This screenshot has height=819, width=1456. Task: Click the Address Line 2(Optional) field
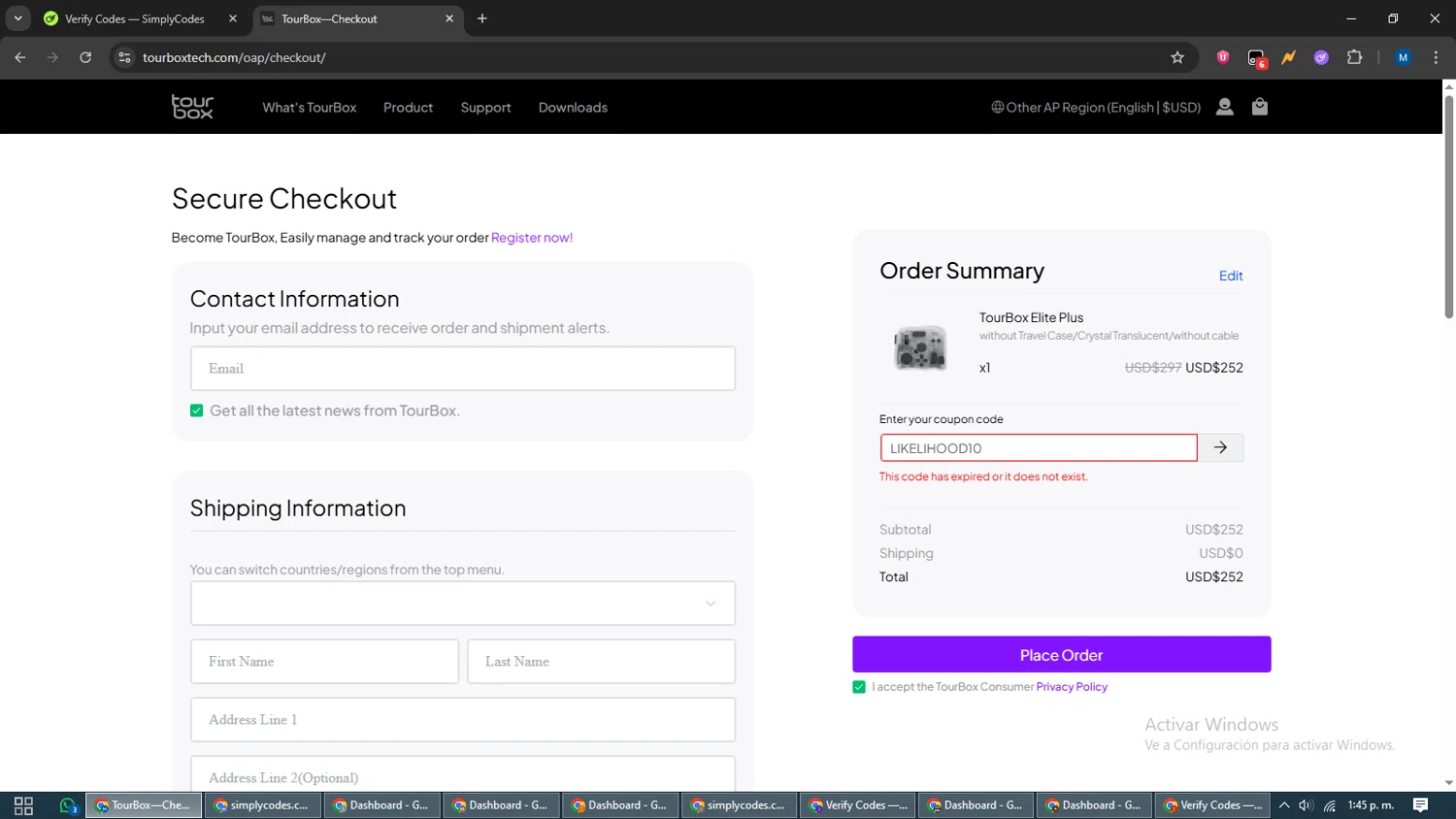[463, 775]
